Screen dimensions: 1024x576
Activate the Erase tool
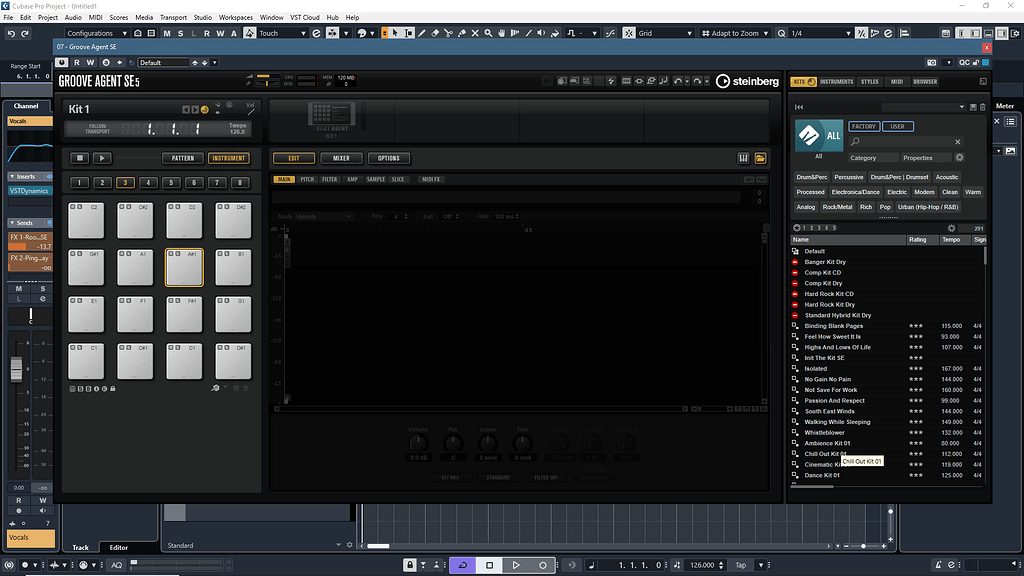(x=436, y=32)
